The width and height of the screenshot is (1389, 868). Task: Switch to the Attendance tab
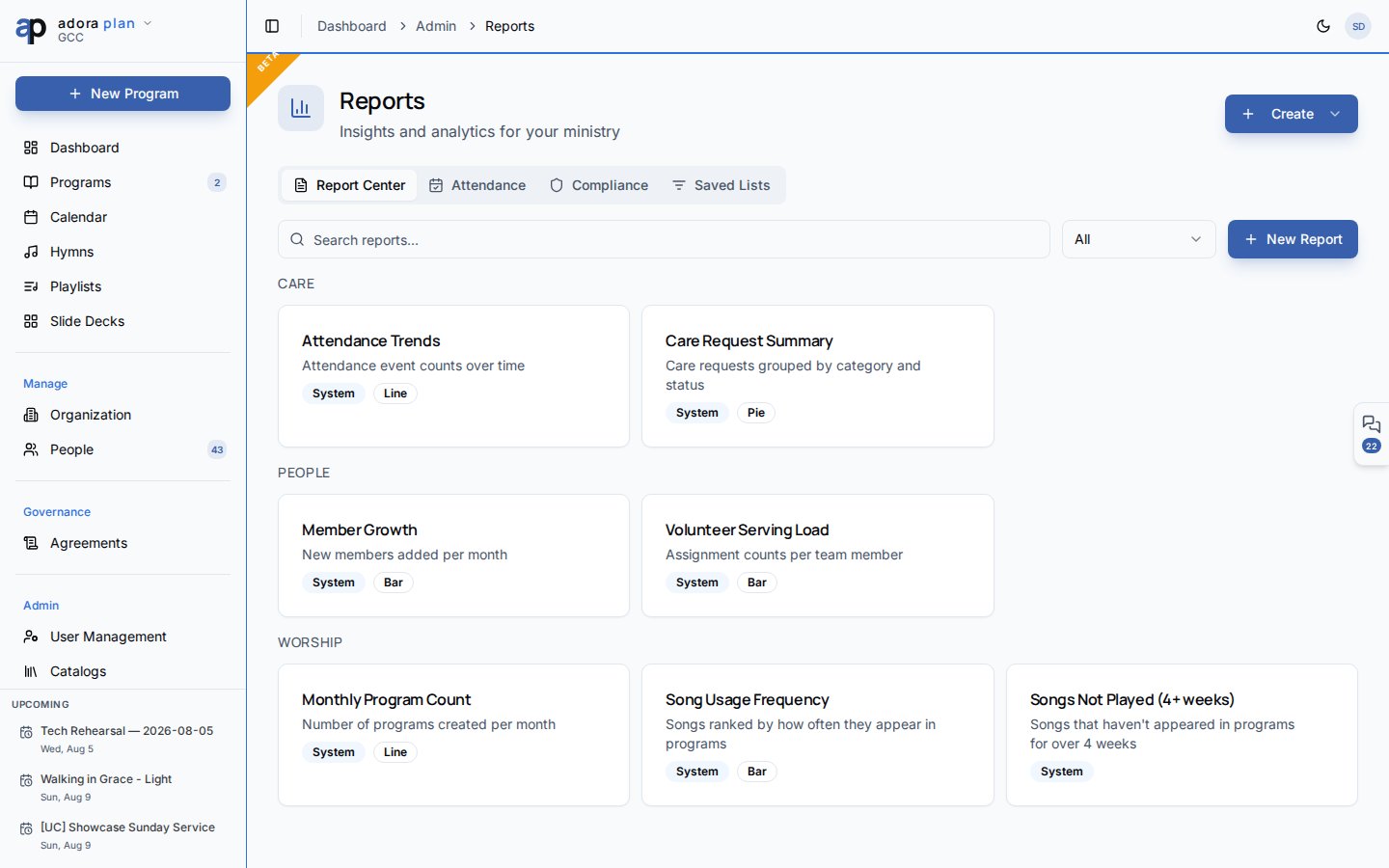click(477, 185)
